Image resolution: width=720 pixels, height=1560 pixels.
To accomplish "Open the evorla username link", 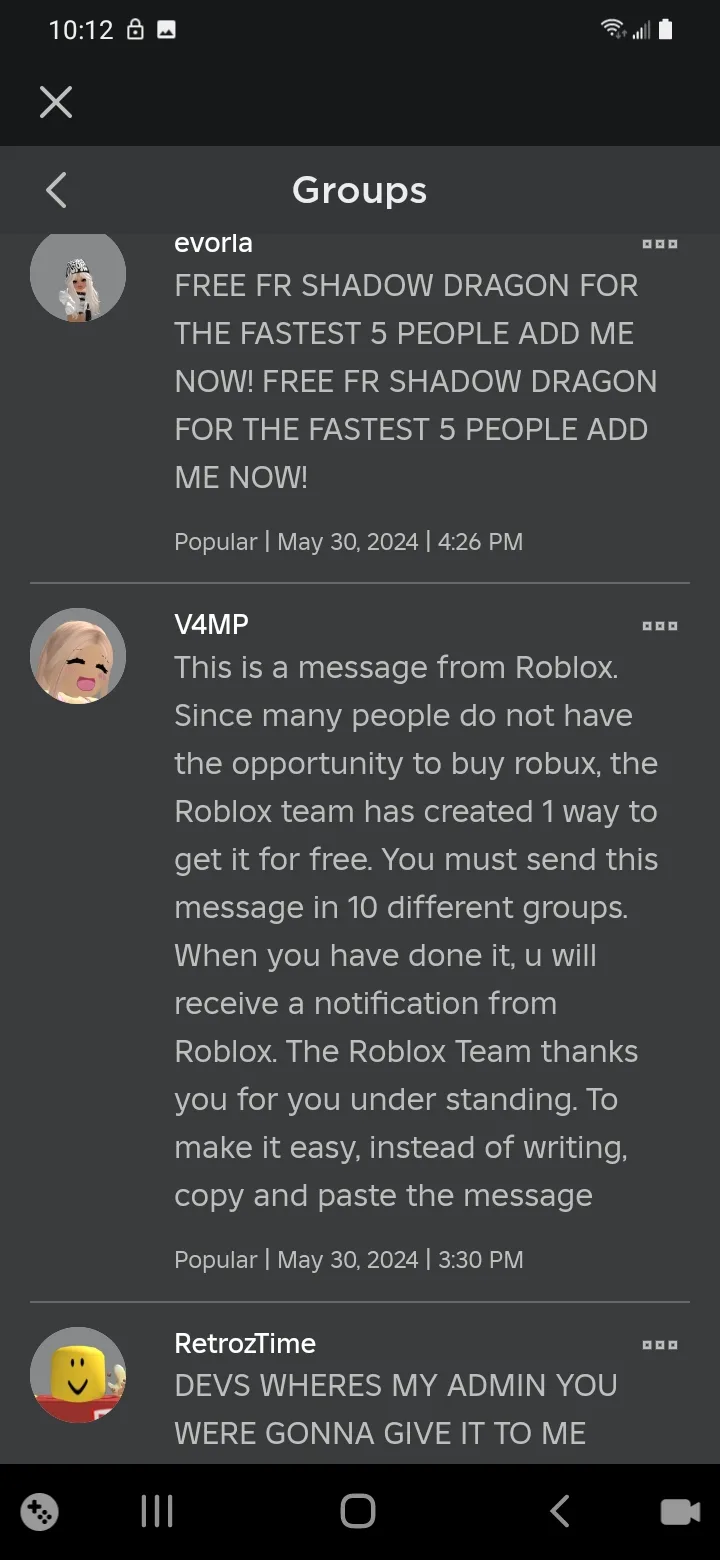I will (213, 243).
